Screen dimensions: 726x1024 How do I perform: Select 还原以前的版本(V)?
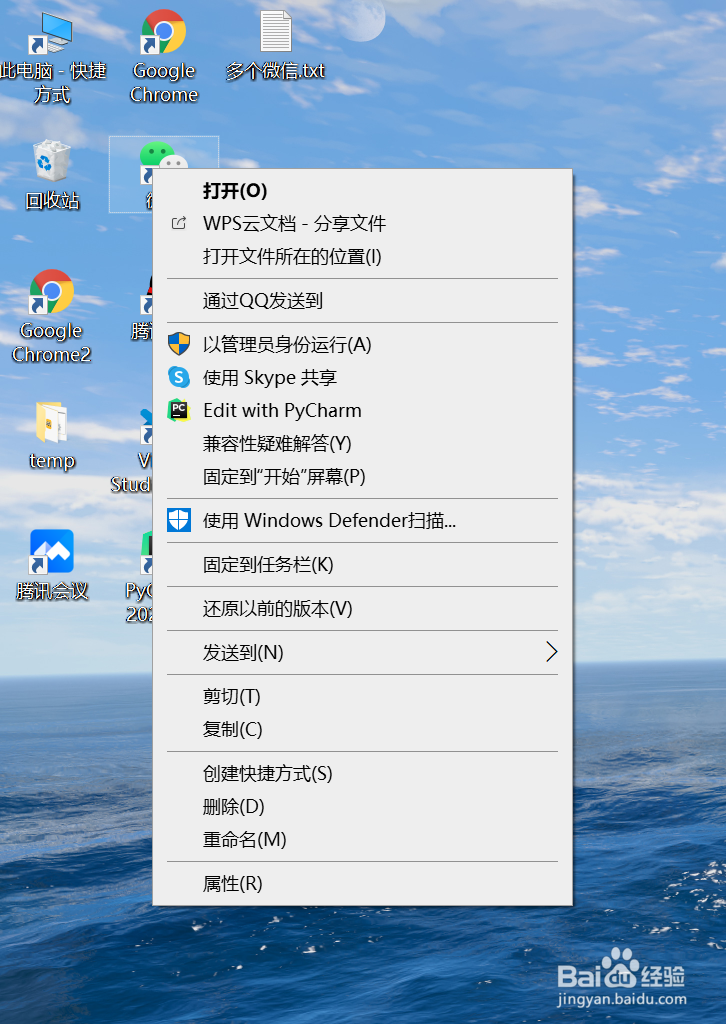pyautogui.click(x=362, y=609)
